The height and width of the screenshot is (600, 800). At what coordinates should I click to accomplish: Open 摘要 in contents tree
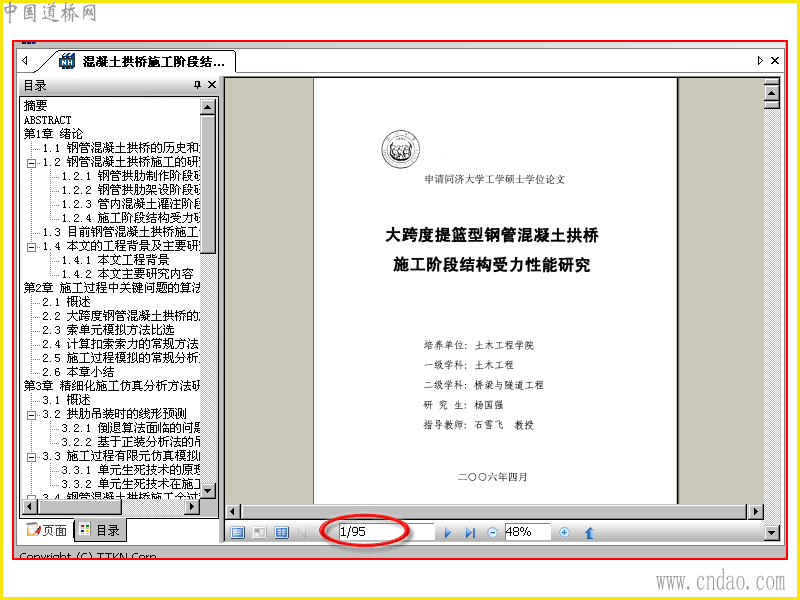pos(36,106)
